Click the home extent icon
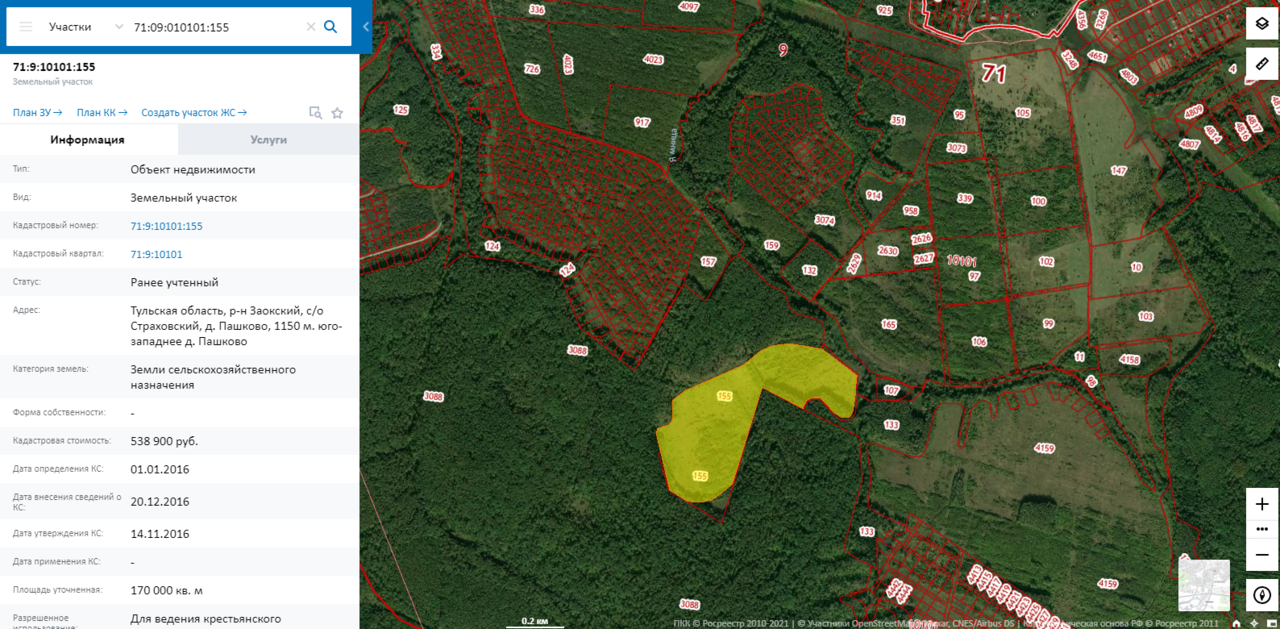The height and width of the screenshot is (629, 1280). point(1237,623)
